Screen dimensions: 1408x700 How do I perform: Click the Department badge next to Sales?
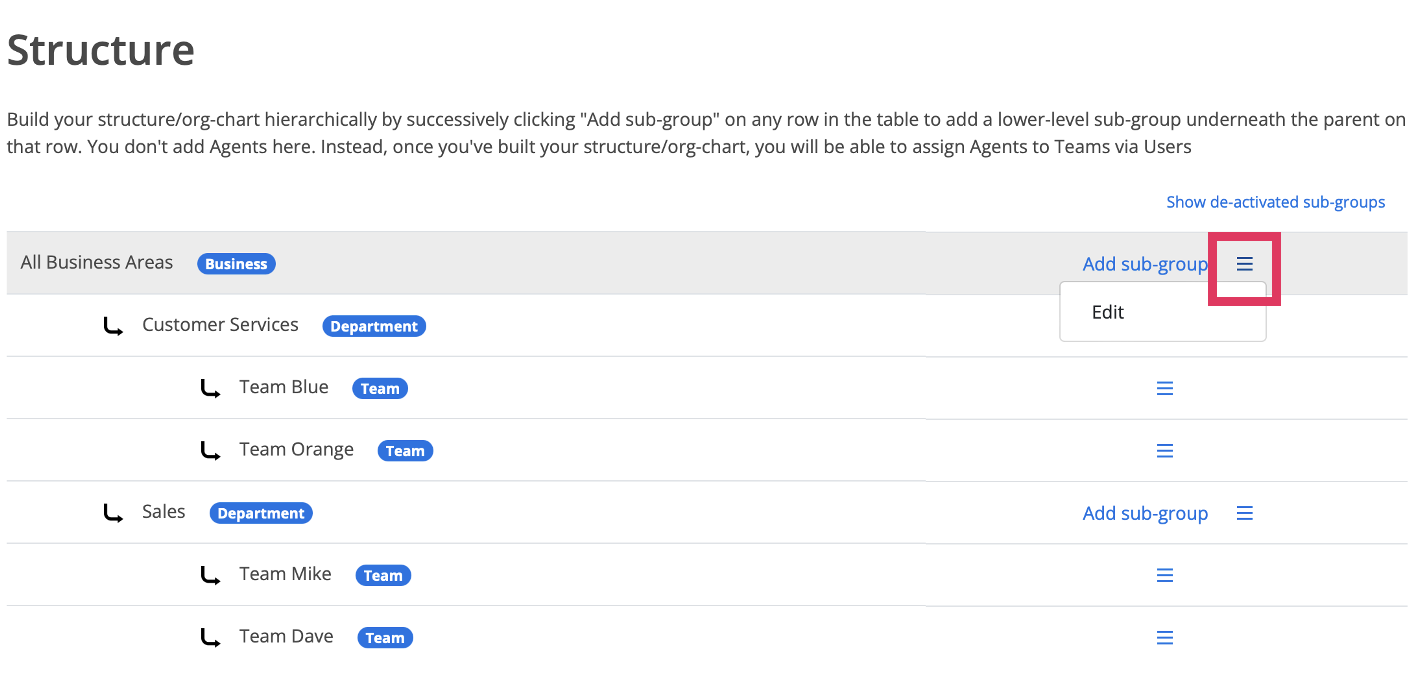[261, 513]
